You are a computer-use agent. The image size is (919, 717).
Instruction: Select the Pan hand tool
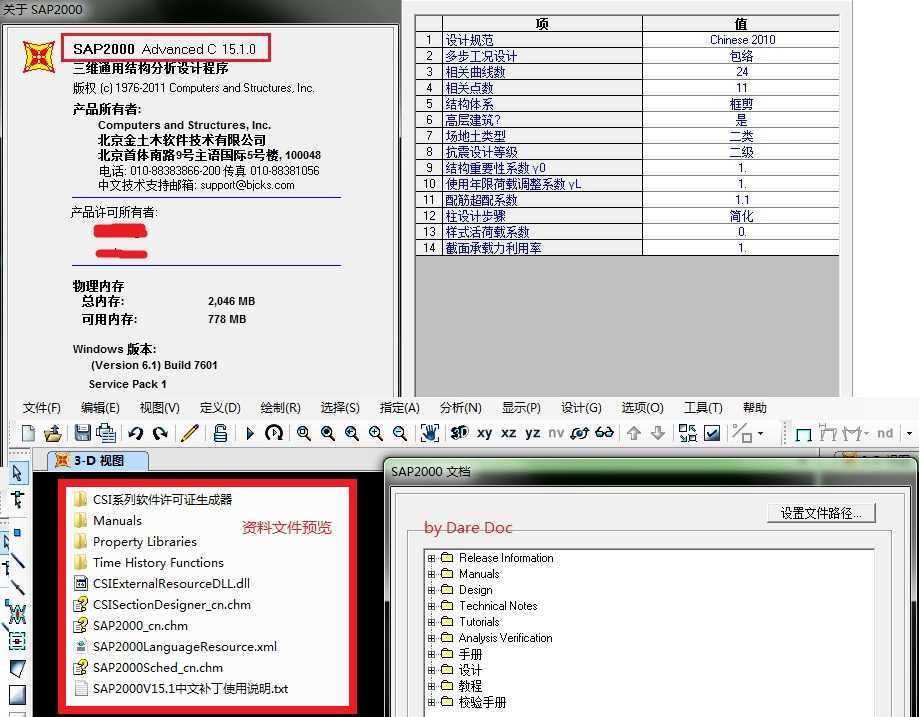pos(430,433)
